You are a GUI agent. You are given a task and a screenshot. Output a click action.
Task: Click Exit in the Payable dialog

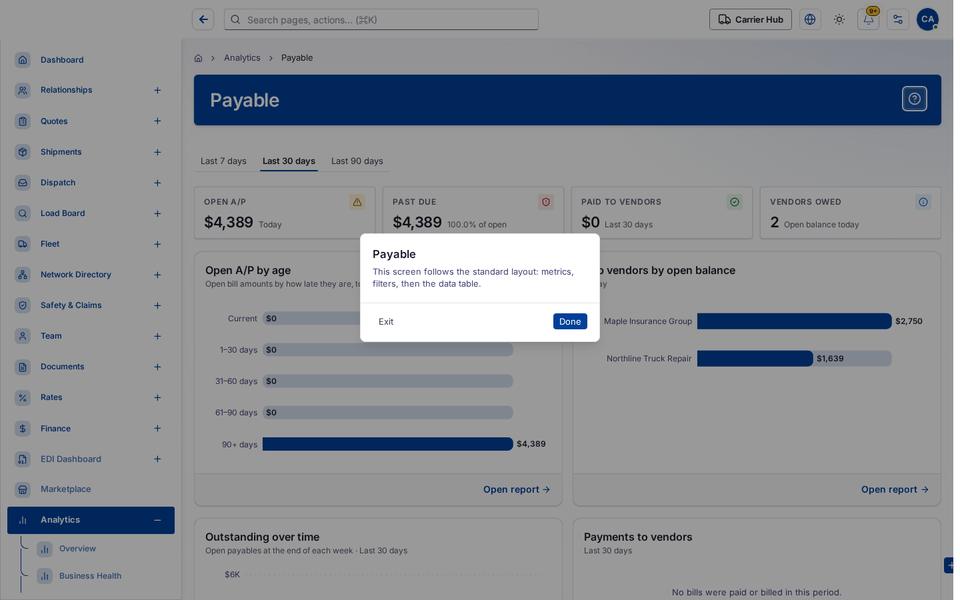(386, 322)
